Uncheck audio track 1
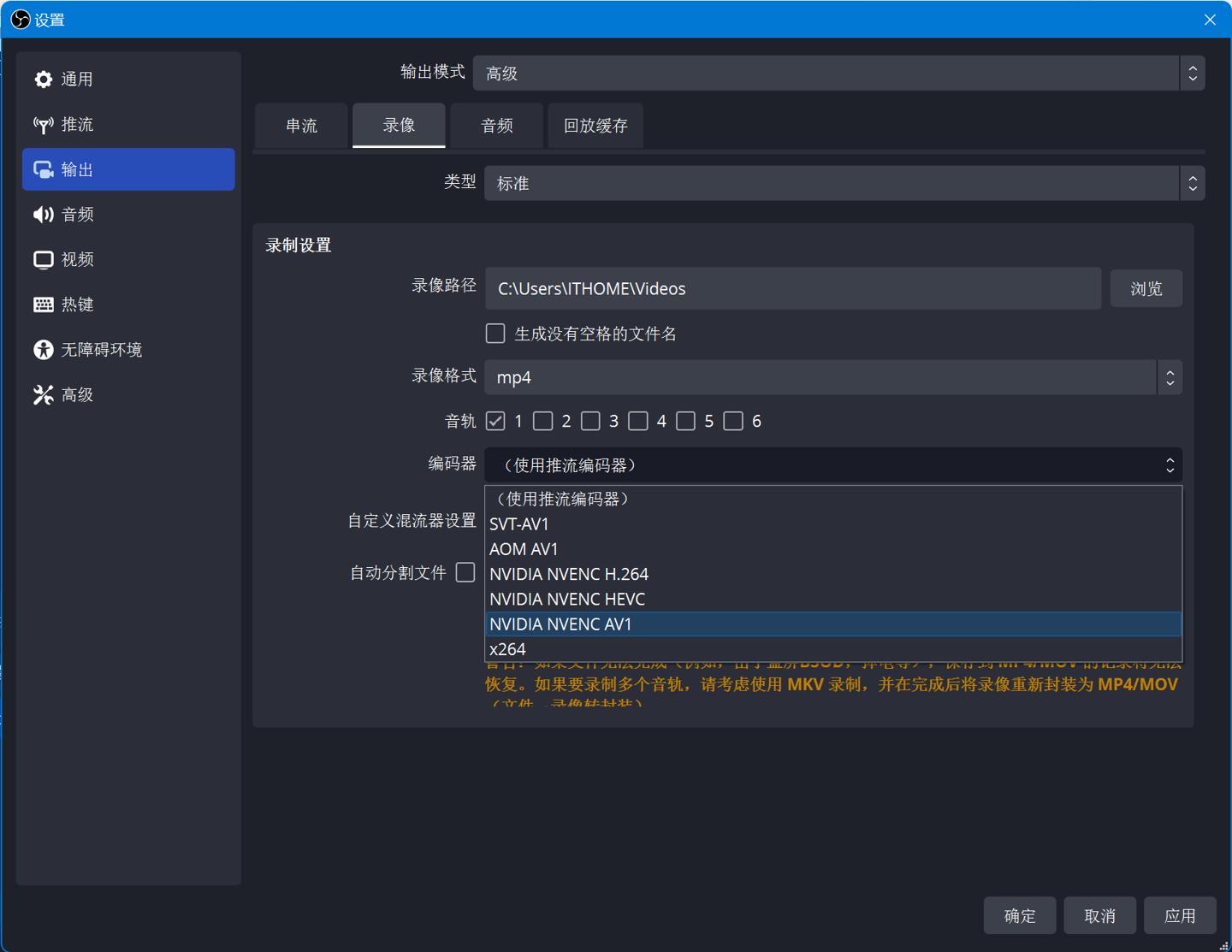The width and height of the screenshot is (1232, 952). 495,421
